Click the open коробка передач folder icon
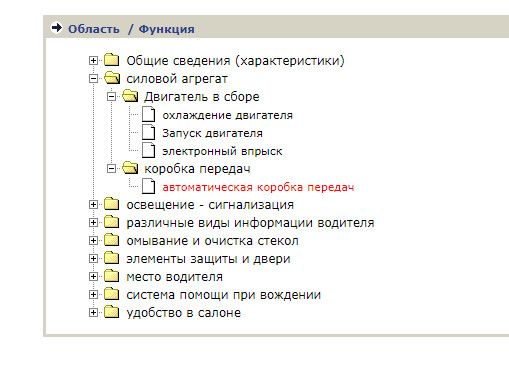 tap(130, 168)
